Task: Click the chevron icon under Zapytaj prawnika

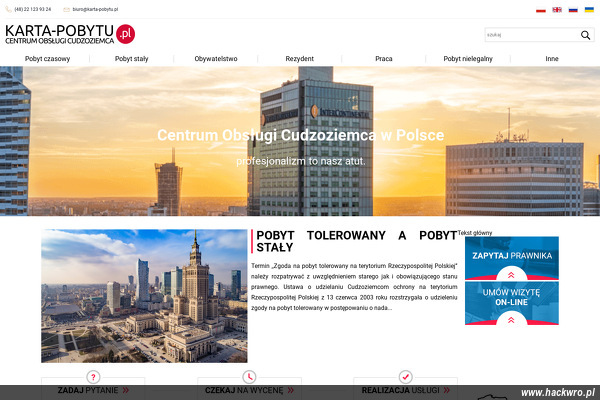Action: click(x=511, y=275)
